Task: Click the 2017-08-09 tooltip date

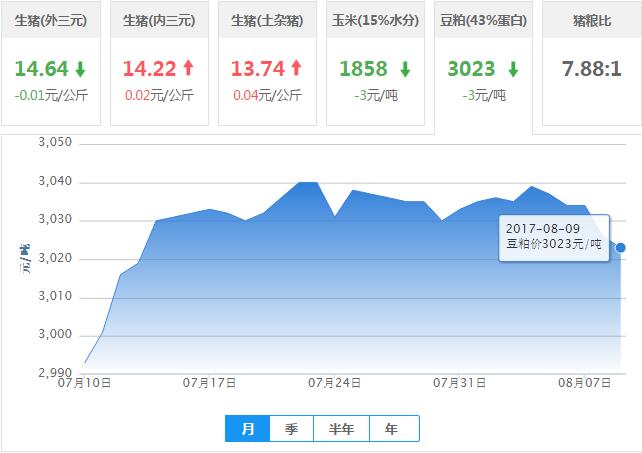Action: (543, 229)
